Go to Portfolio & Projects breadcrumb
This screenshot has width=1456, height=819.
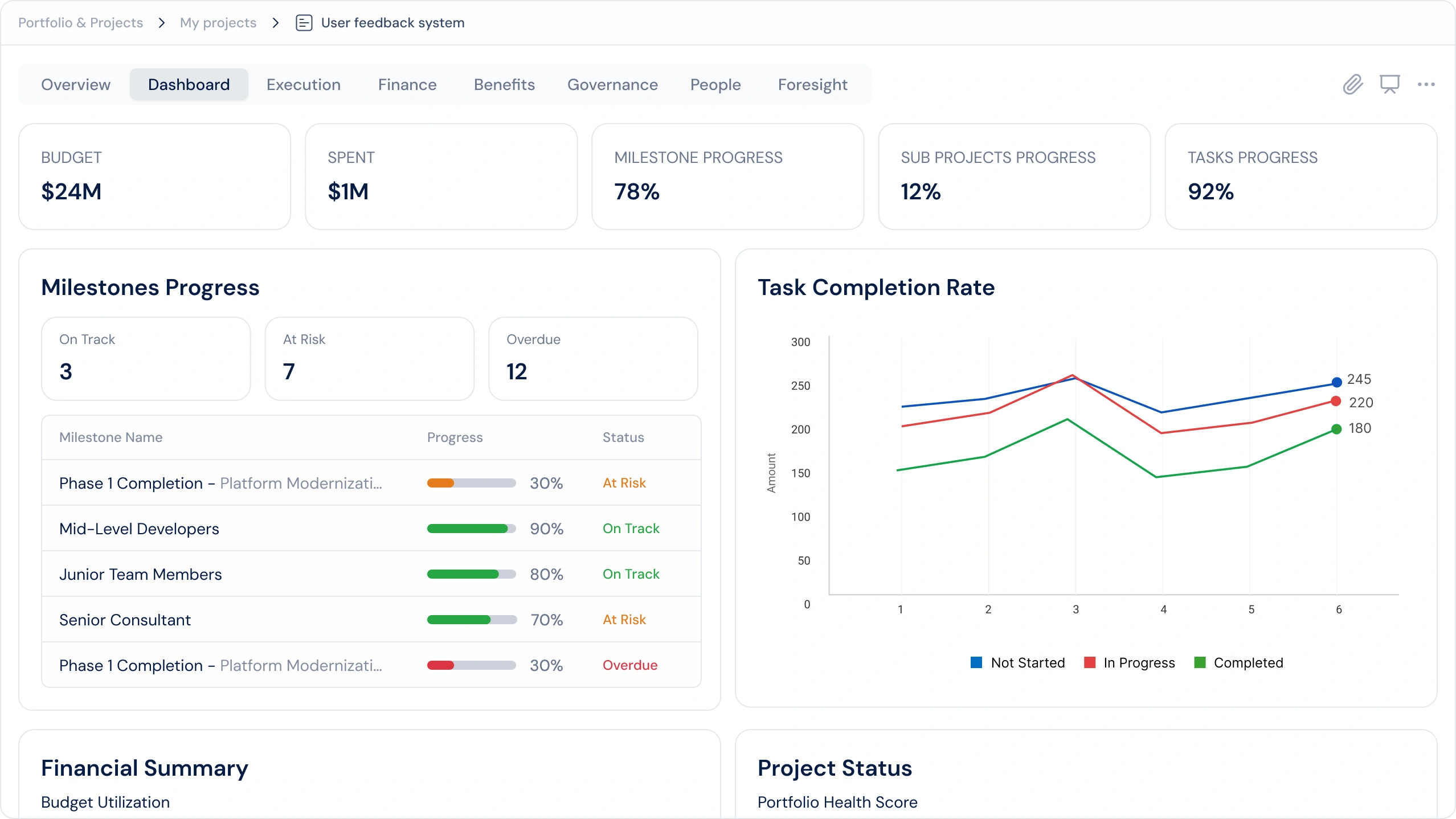81,23
